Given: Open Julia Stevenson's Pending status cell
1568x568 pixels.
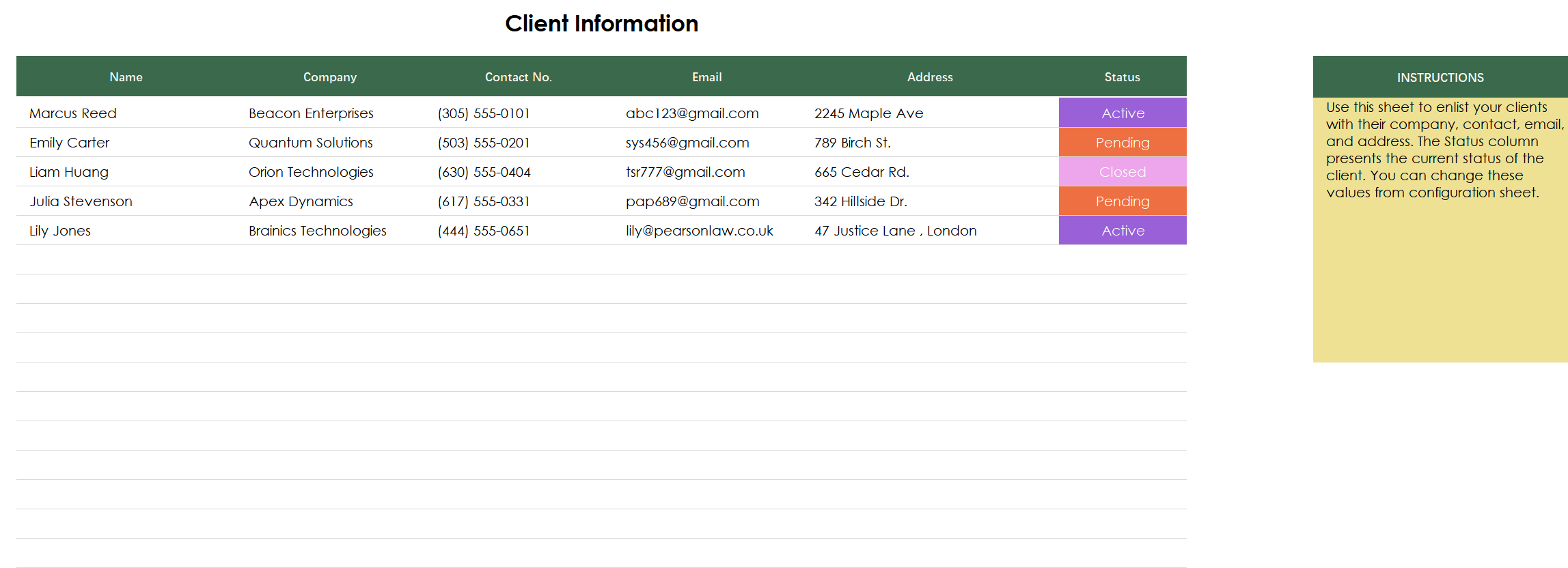Looking at the screenshot, I should (1123, 201).
